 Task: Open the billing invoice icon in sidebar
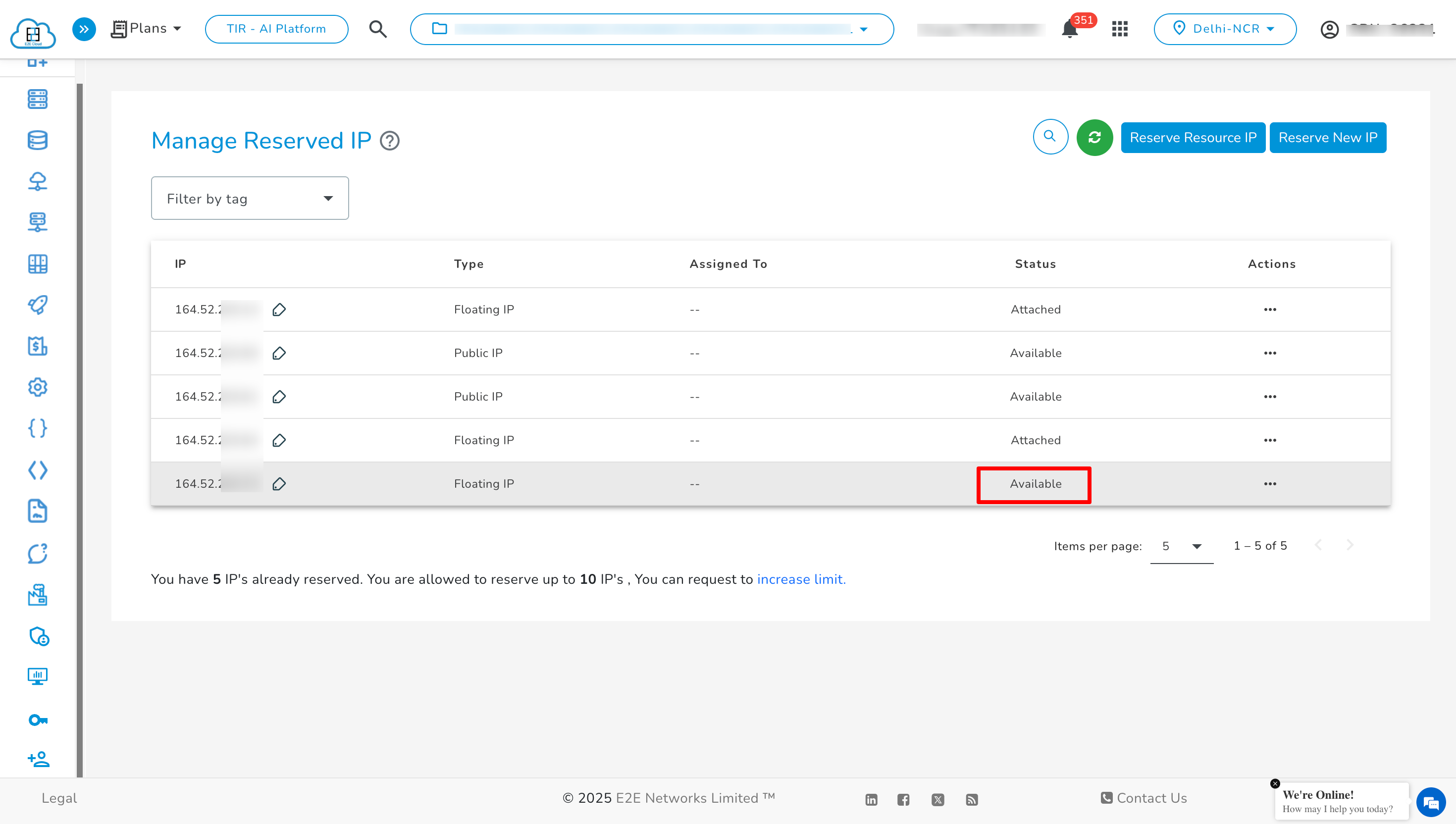pos(37,346)
